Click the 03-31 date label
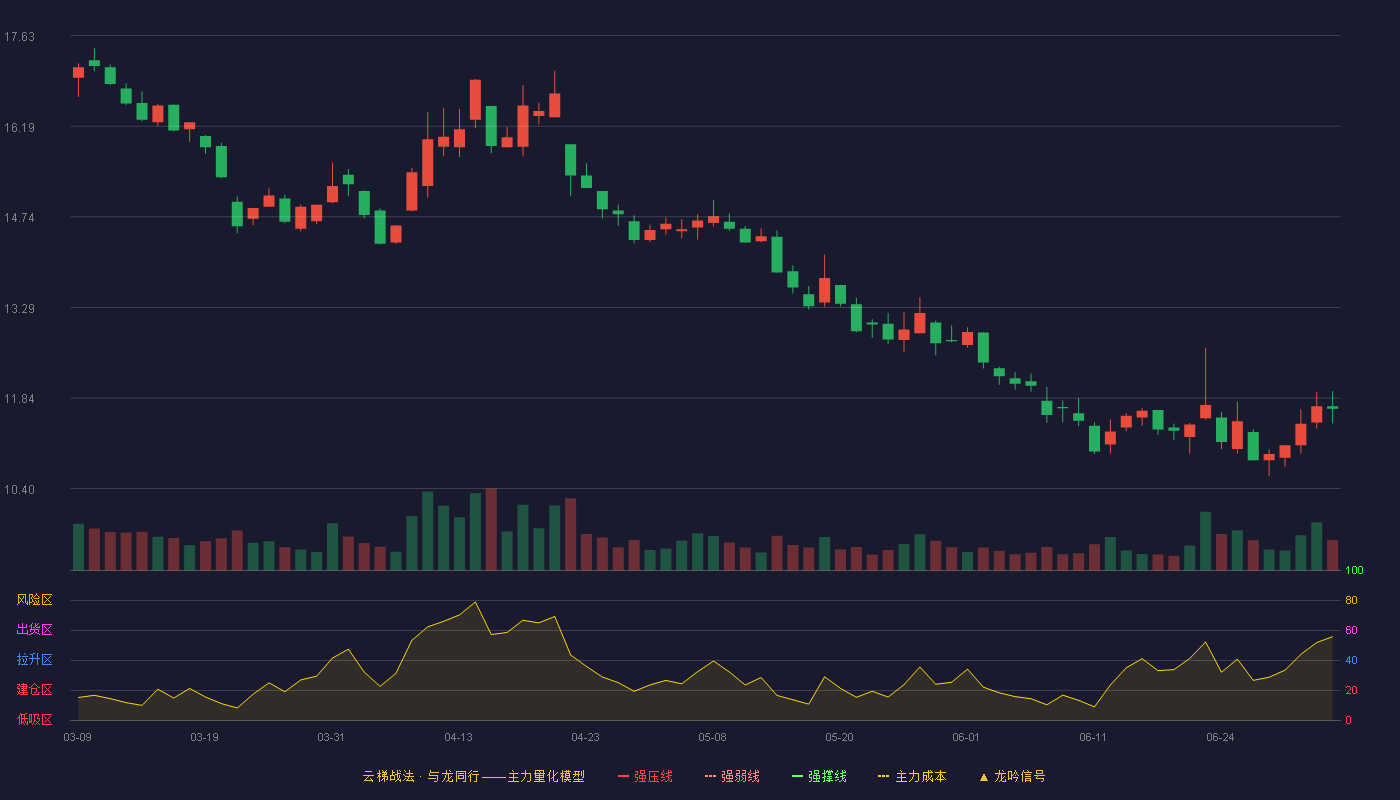 (x=331, y=737)
